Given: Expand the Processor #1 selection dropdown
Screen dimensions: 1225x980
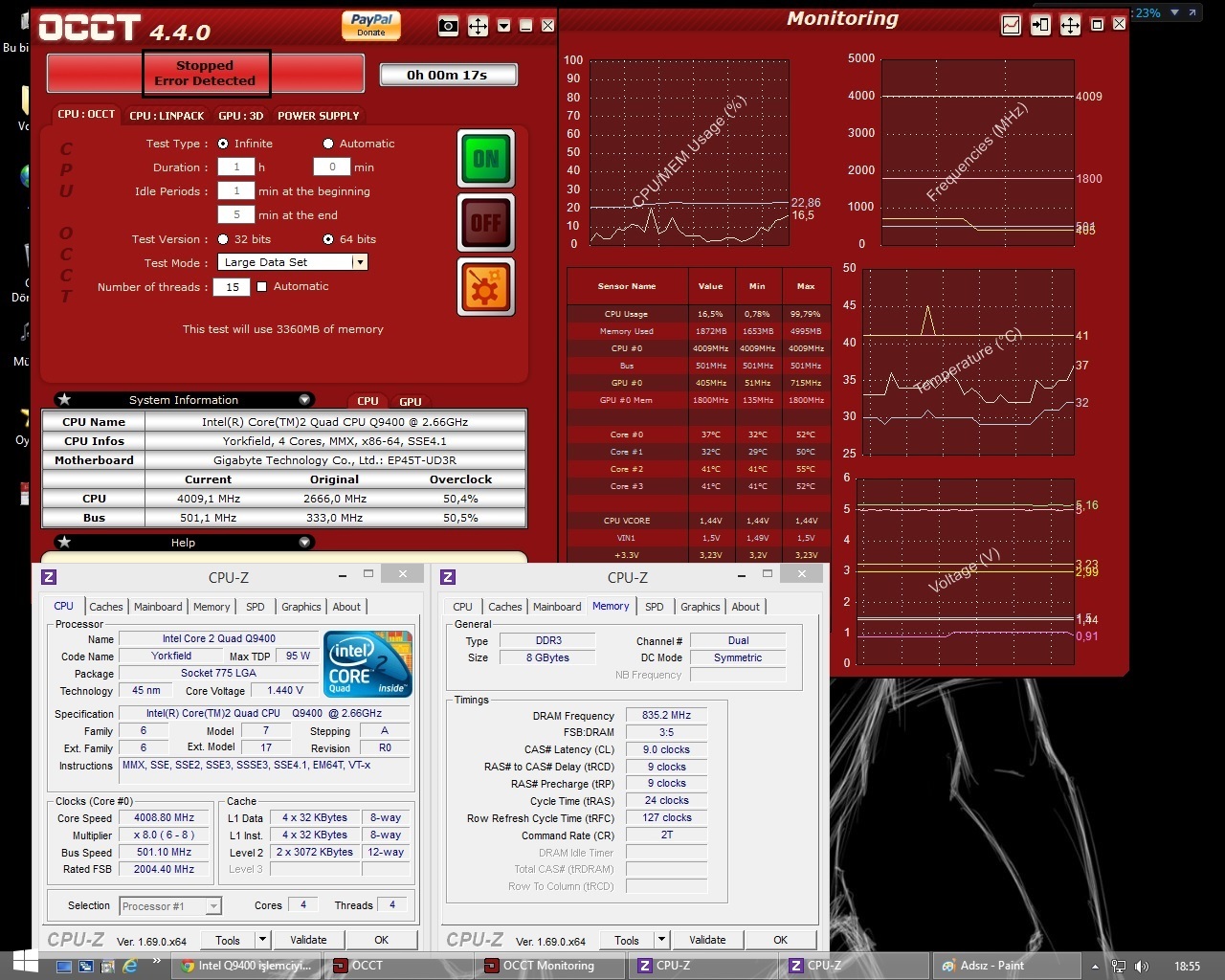Looking at the screenshot, I should point(212,906).
